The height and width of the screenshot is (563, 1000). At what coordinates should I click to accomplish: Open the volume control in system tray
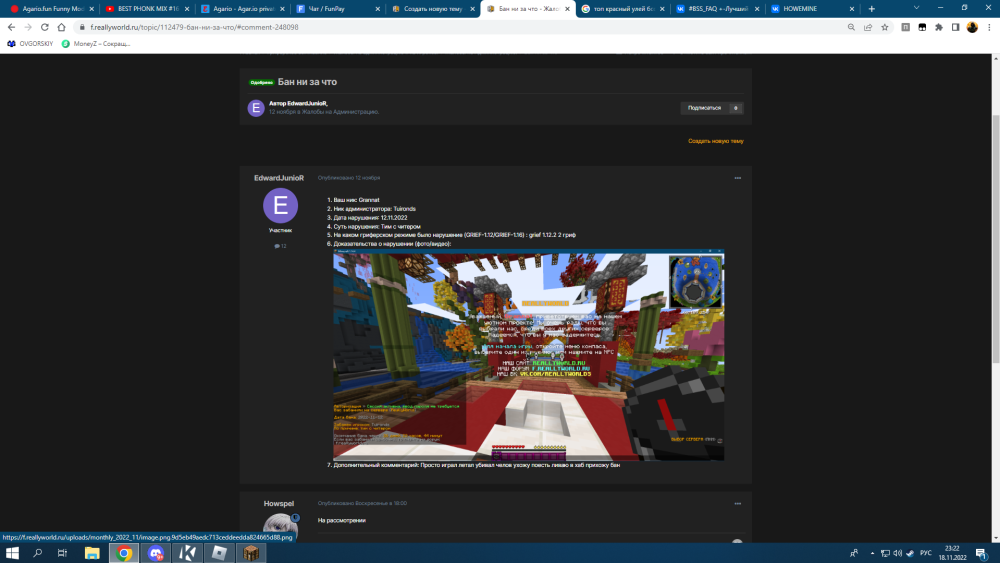897,553
